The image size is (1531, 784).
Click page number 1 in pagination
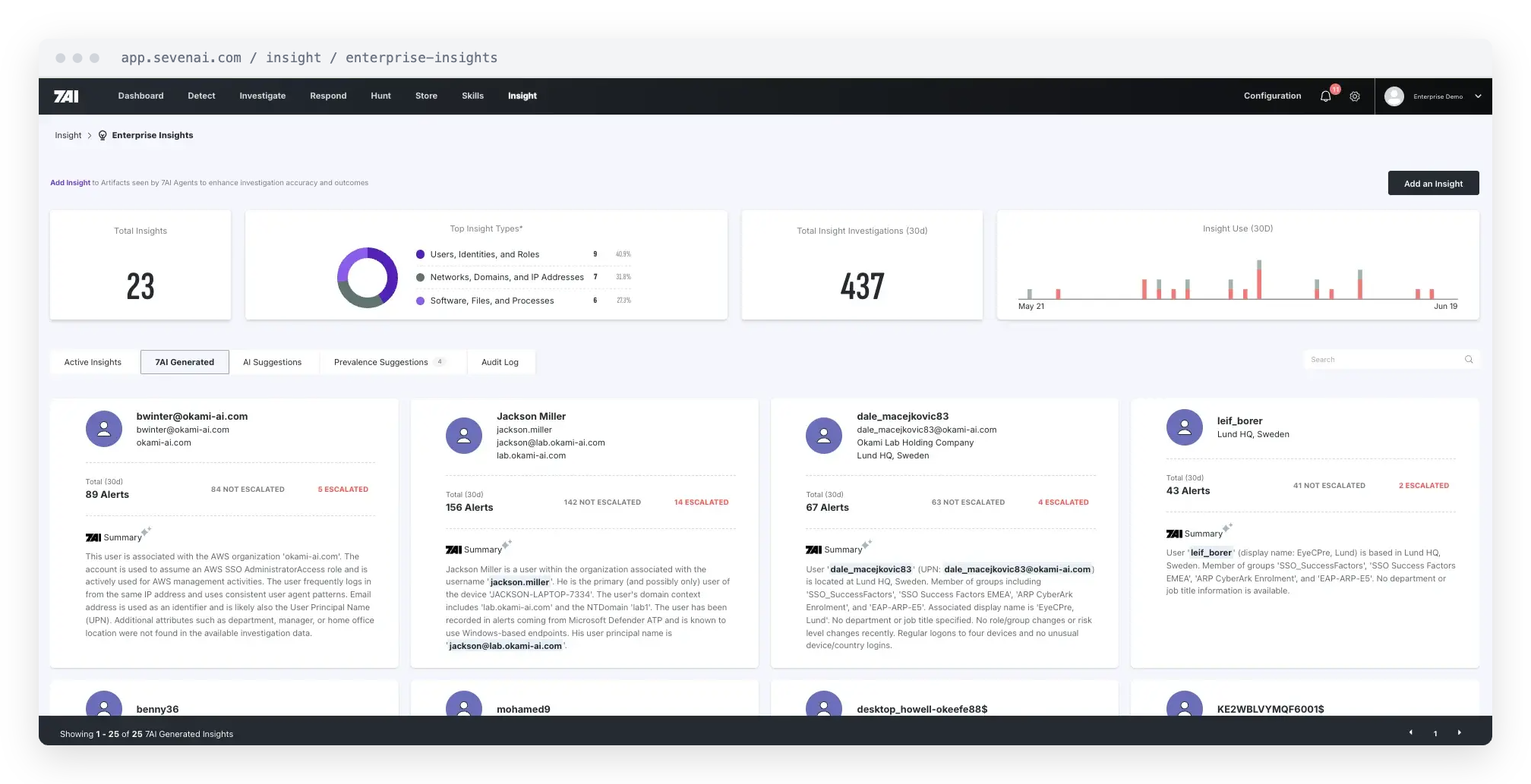pyautogui.click(x=1435, y=734)
